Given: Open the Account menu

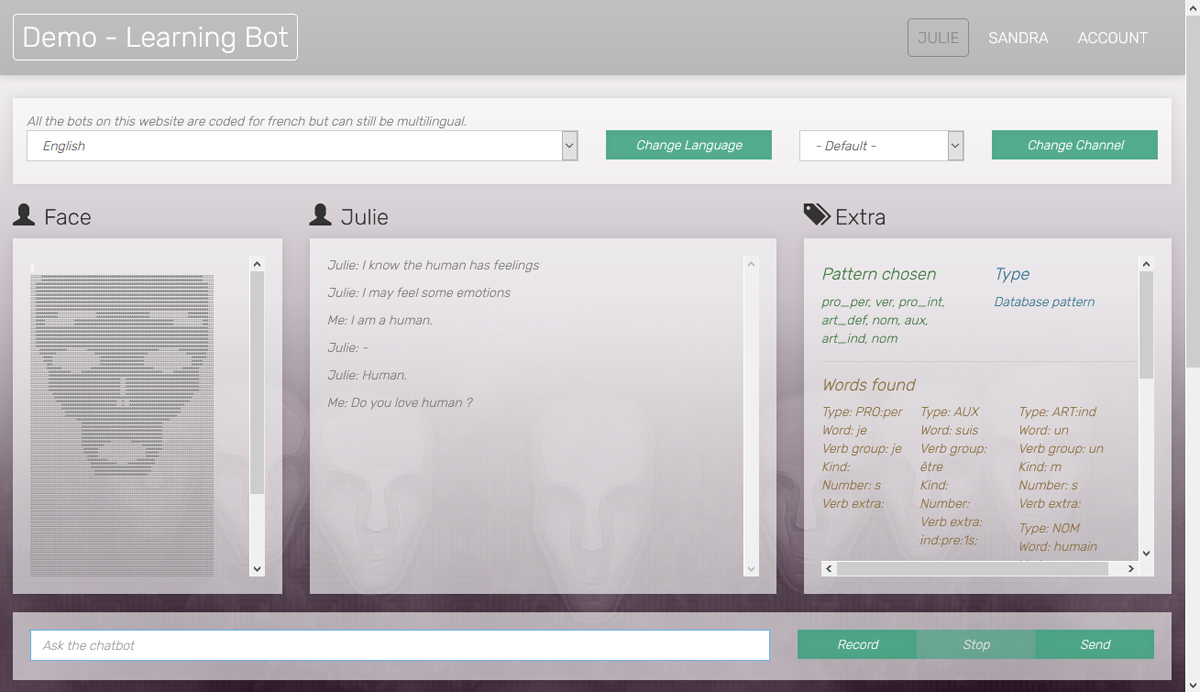Looking at the screenshot, I should (1112, 38).
